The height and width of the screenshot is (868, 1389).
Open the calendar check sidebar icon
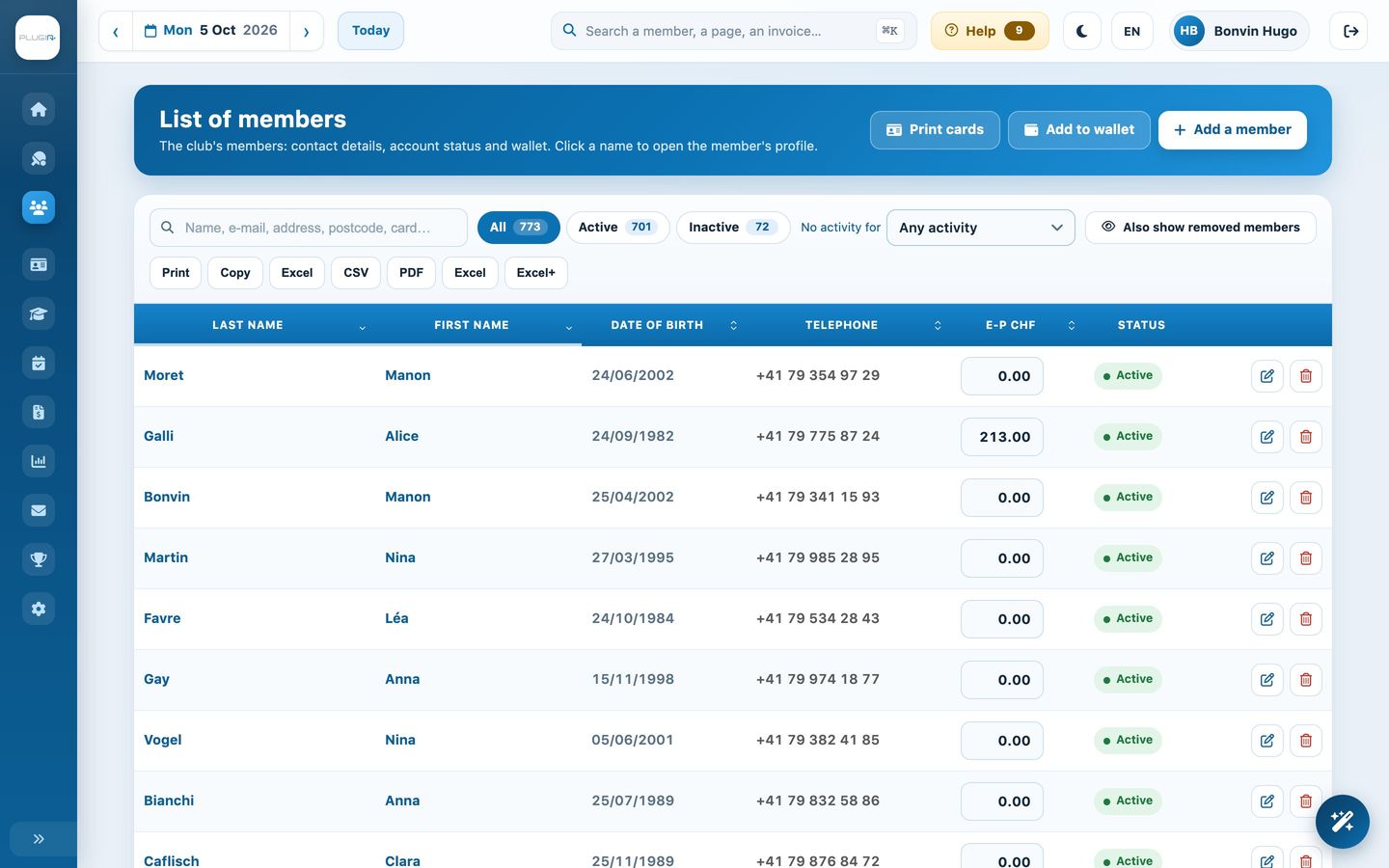39,363
